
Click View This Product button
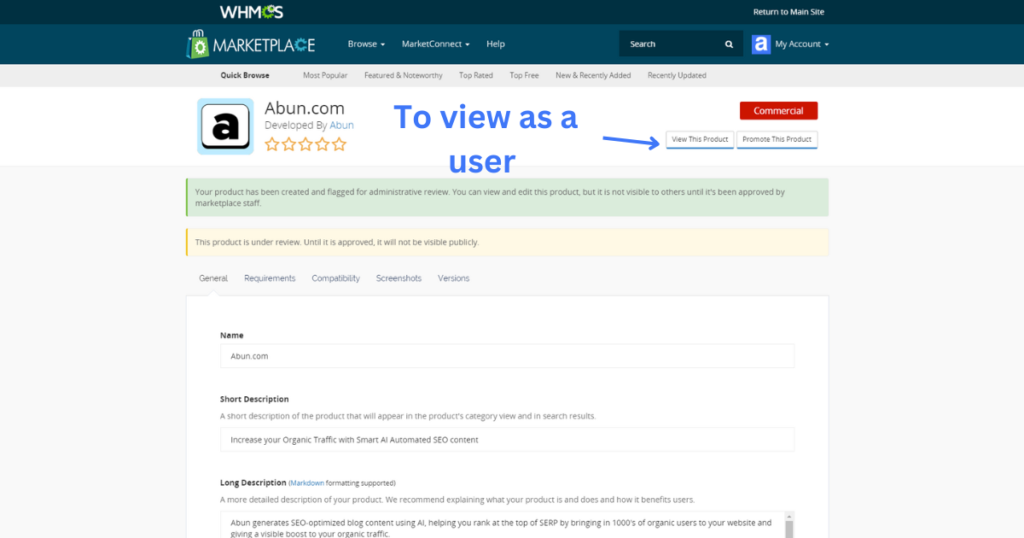point(699,140)
